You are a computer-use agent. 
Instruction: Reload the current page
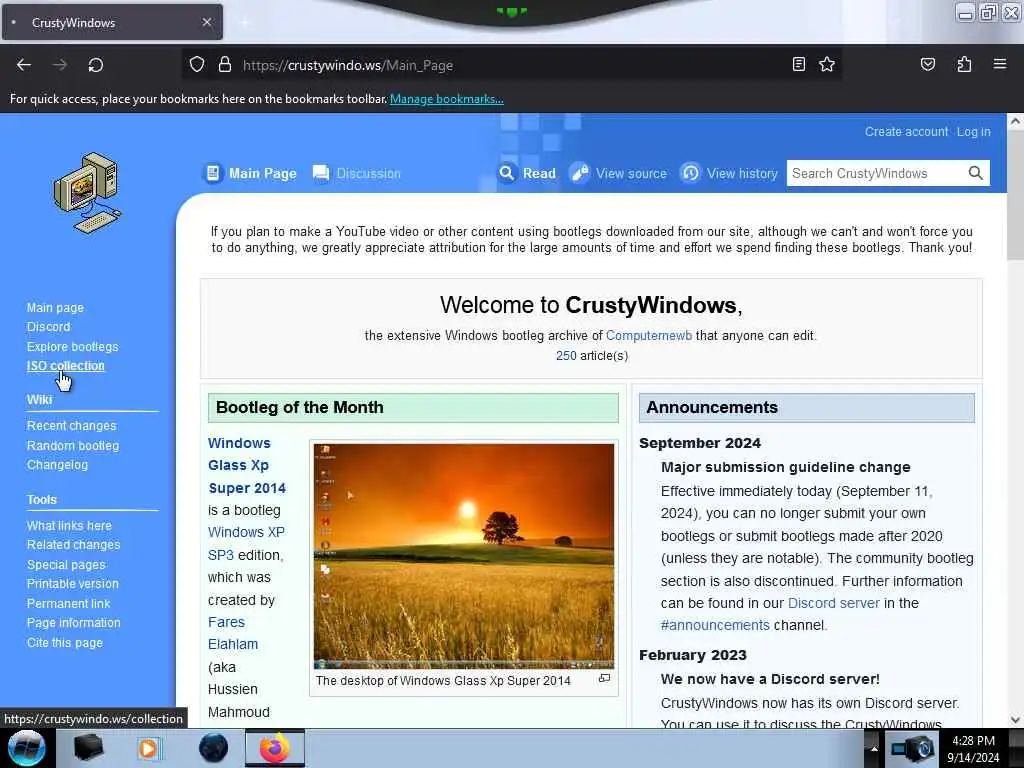click(x=95, y=65)
